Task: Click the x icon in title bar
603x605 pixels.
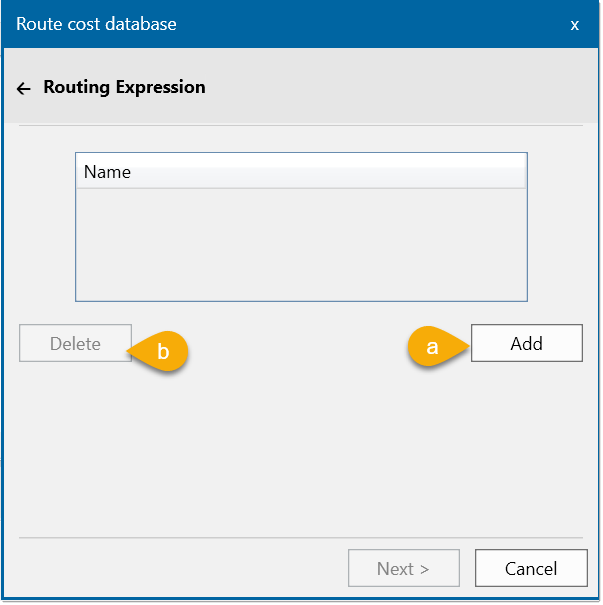Action: coord(574,25)
